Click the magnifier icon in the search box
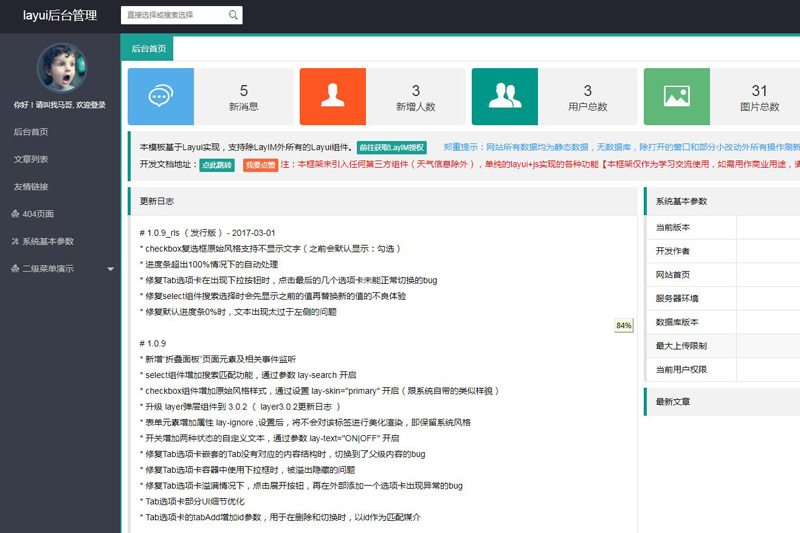 233,15
